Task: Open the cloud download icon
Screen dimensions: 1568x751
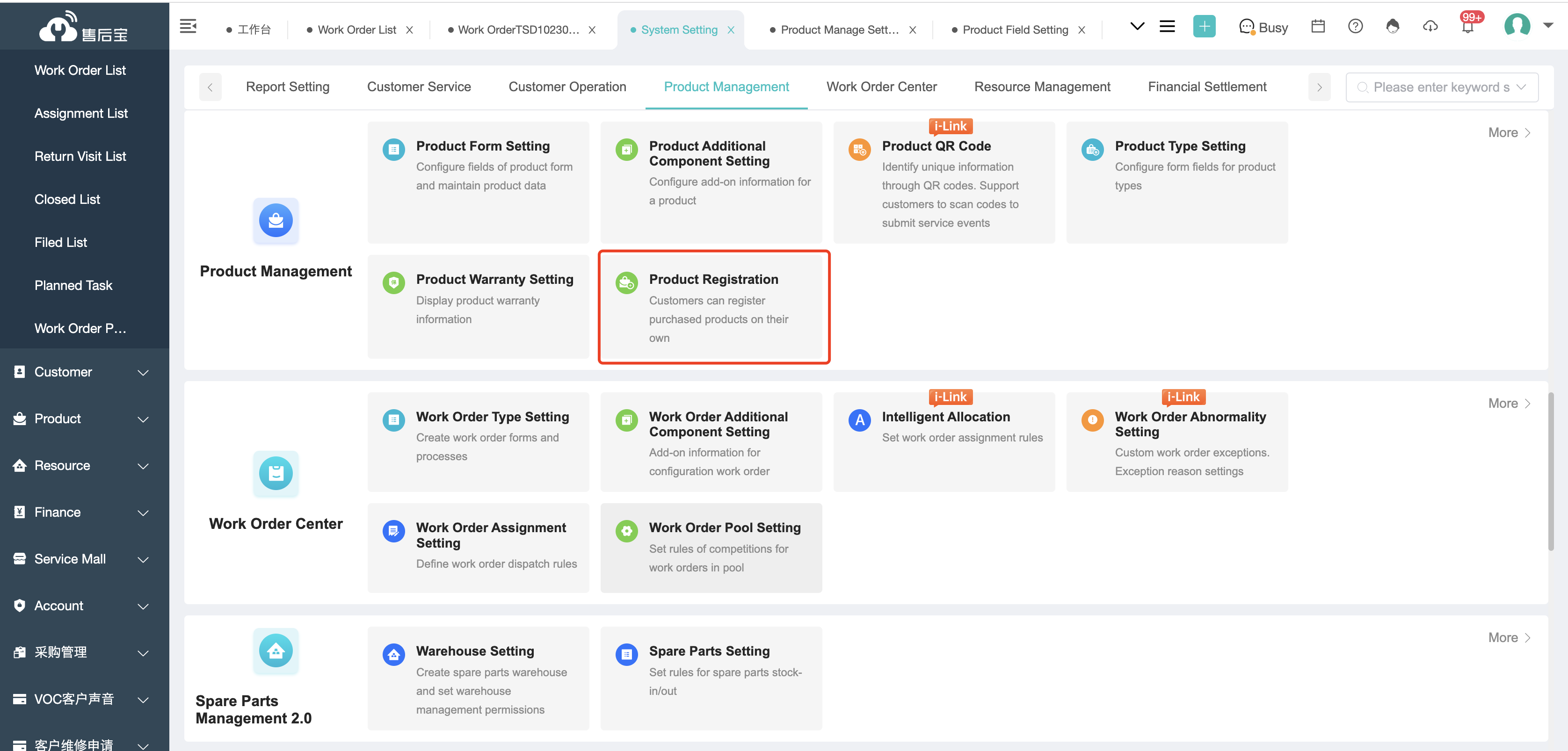Action: 1430,26
